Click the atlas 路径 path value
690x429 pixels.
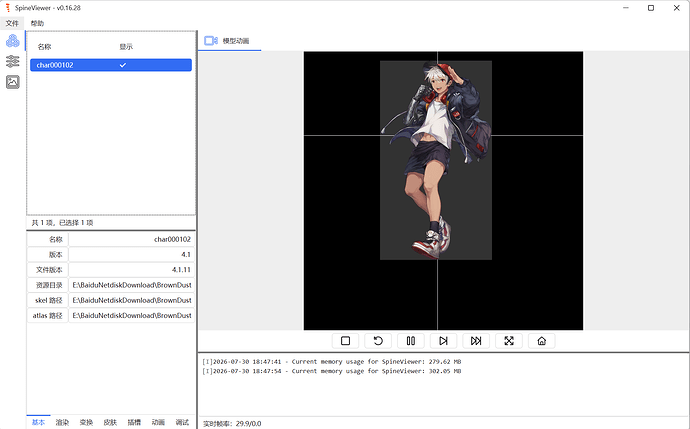pos(132,315)
